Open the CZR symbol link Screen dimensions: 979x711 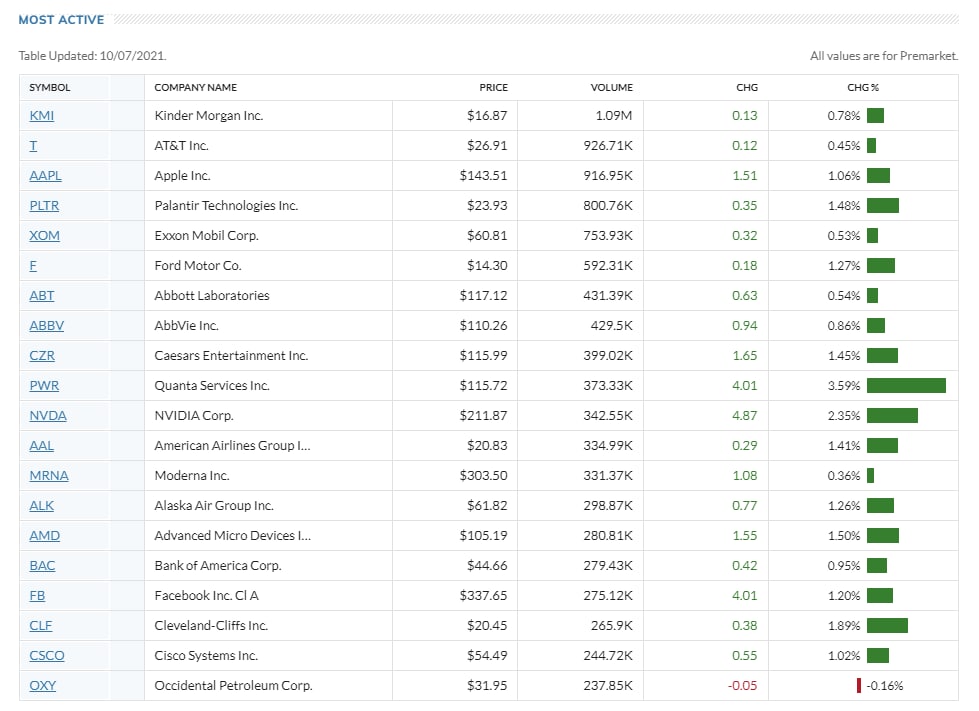click(x=42, y=355)
